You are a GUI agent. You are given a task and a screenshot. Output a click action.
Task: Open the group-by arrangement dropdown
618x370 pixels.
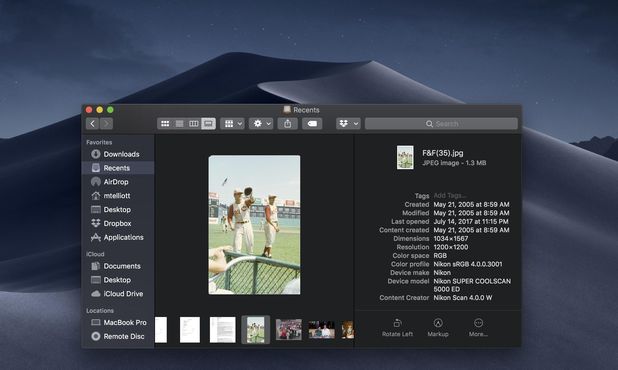point(233,124)
